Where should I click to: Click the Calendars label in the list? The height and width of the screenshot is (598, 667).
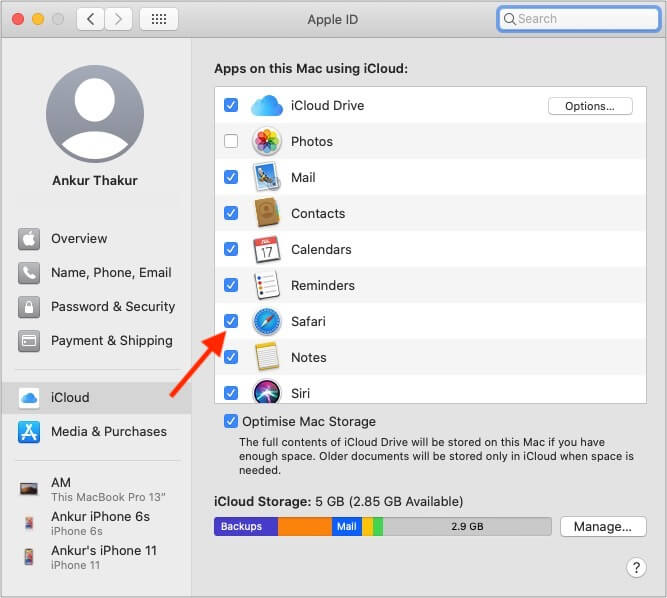tap(321, 249)
